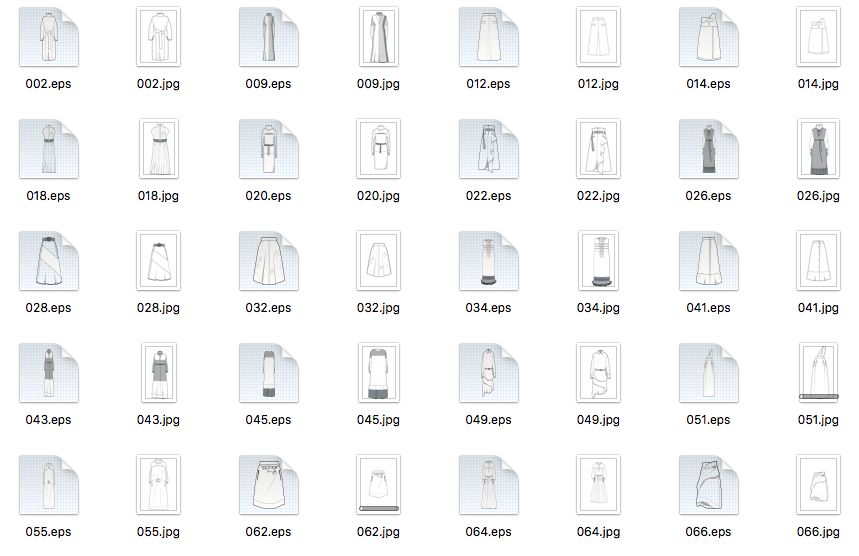Click the 028.eps skirt file icon
859x556 pixels.
[49, 261]
